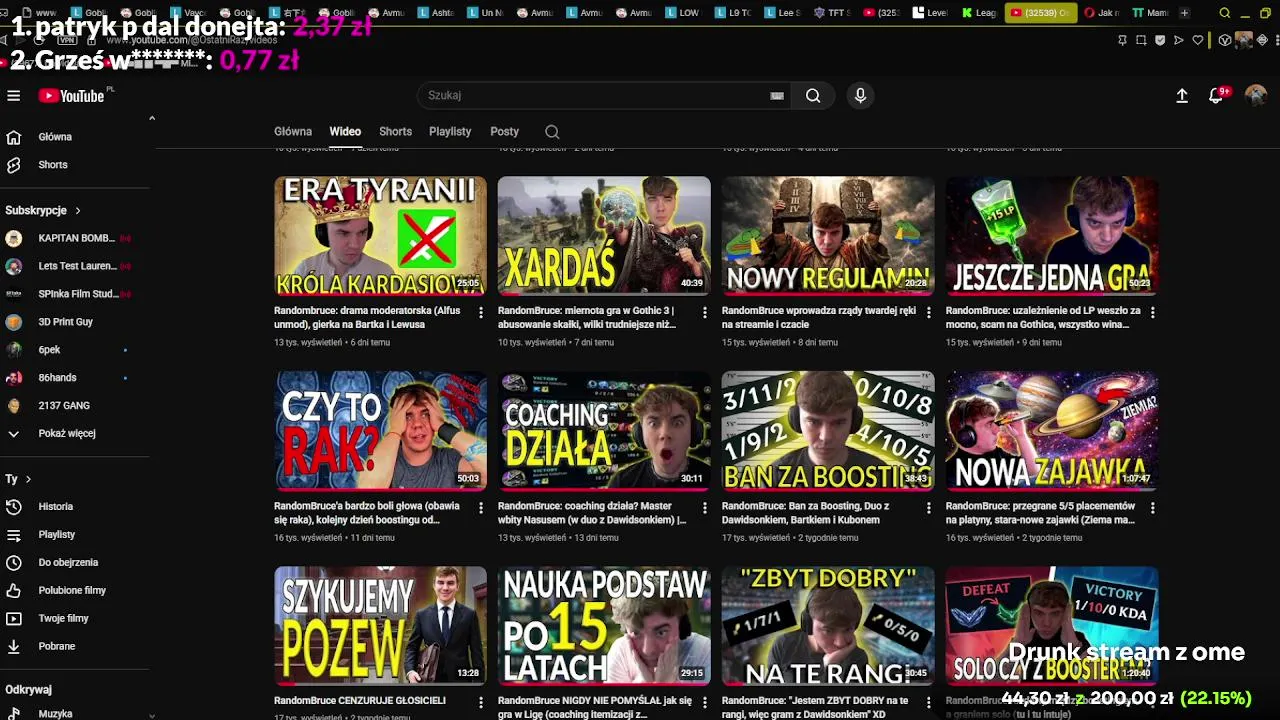
Task: Expand the Ty section chevron
Action: pyautogui.click(x=27, y=479)
